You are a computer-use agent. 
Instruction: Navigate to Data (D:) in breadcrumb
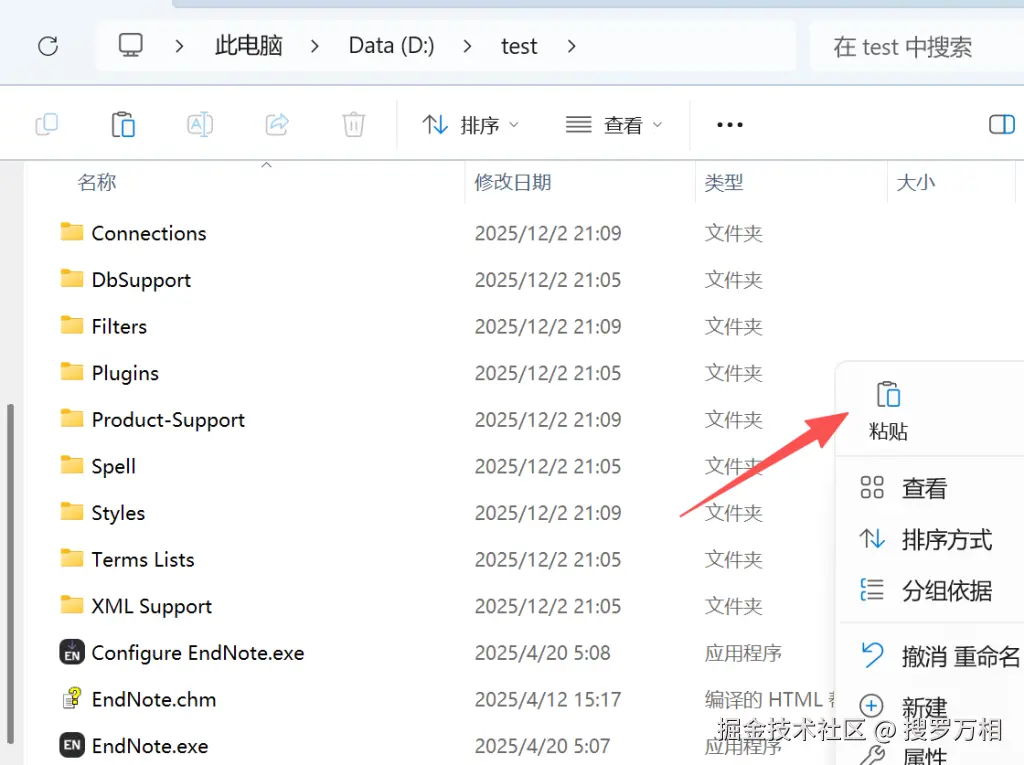391,46
